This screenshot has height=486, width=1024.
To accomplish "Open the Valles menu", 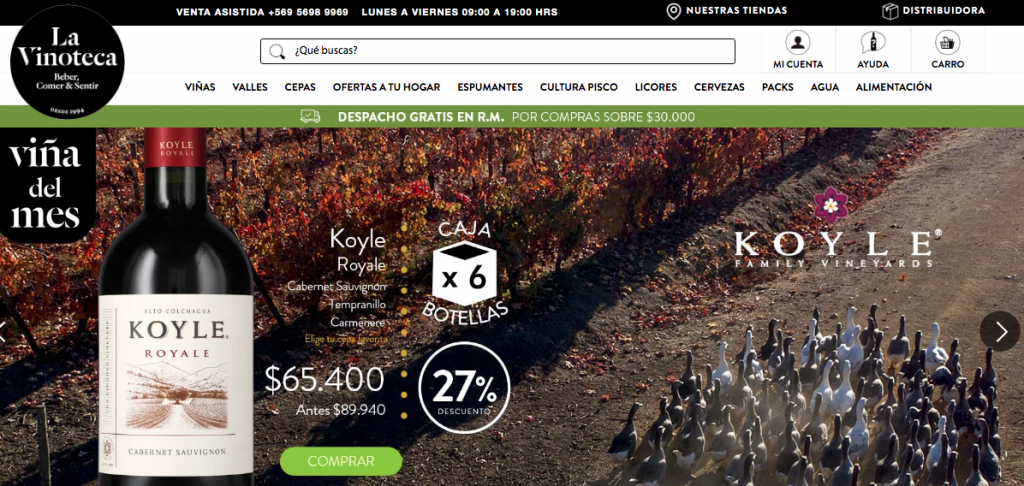I will click(250, 87).
